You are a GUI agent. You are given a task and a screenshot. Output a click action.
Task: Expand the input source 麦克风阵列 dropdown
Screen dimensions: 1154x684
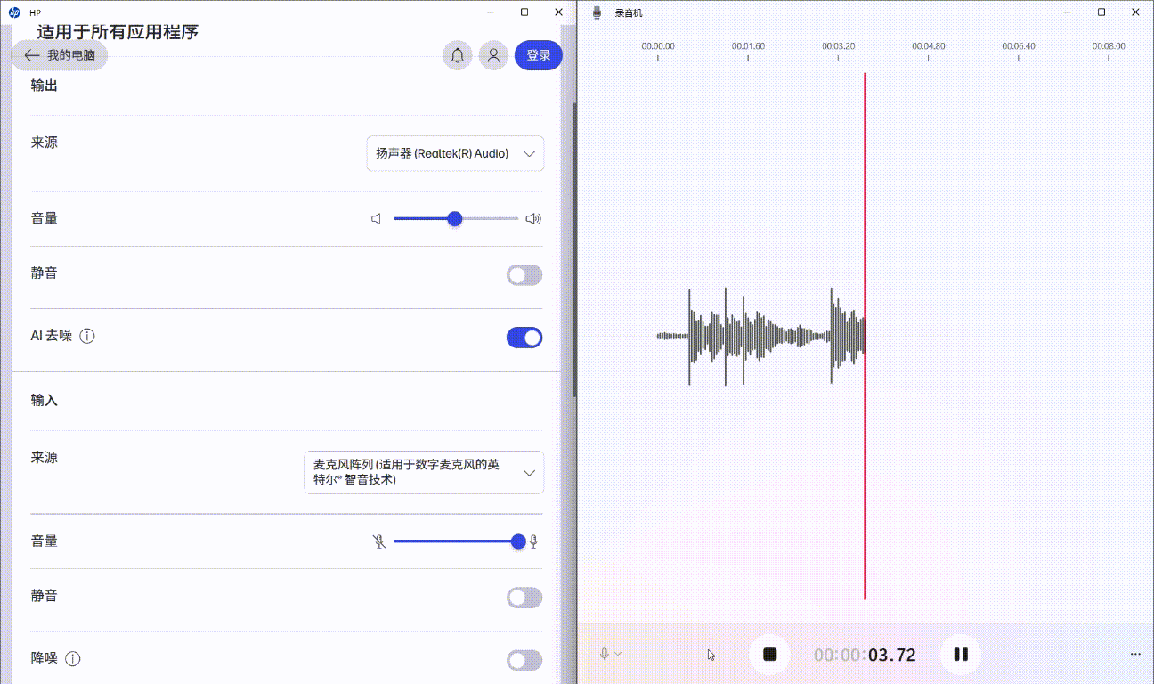(x=424, y=473)
